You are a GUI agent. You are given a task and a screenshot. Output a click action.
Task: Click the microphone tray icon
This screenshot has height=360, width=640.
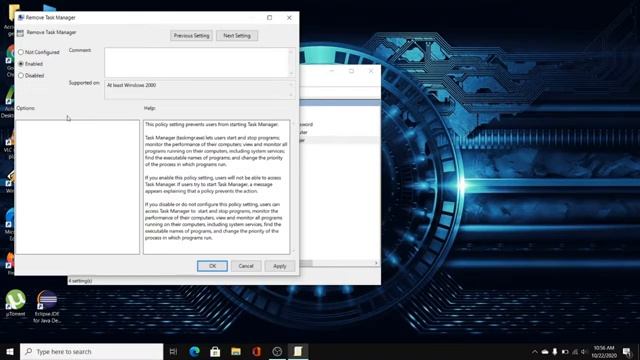pos(555,352)
